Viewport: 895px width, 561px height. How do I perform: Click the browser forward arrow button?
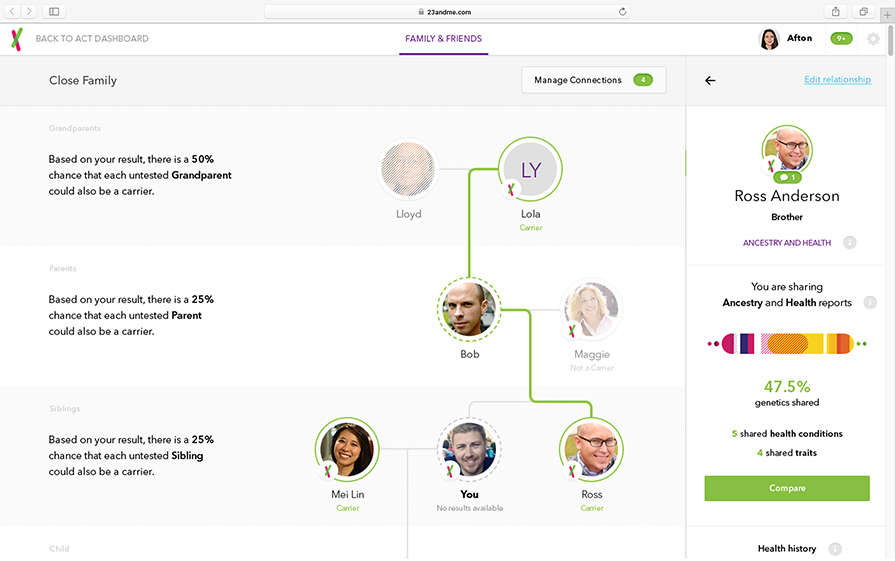coord(29,11)
